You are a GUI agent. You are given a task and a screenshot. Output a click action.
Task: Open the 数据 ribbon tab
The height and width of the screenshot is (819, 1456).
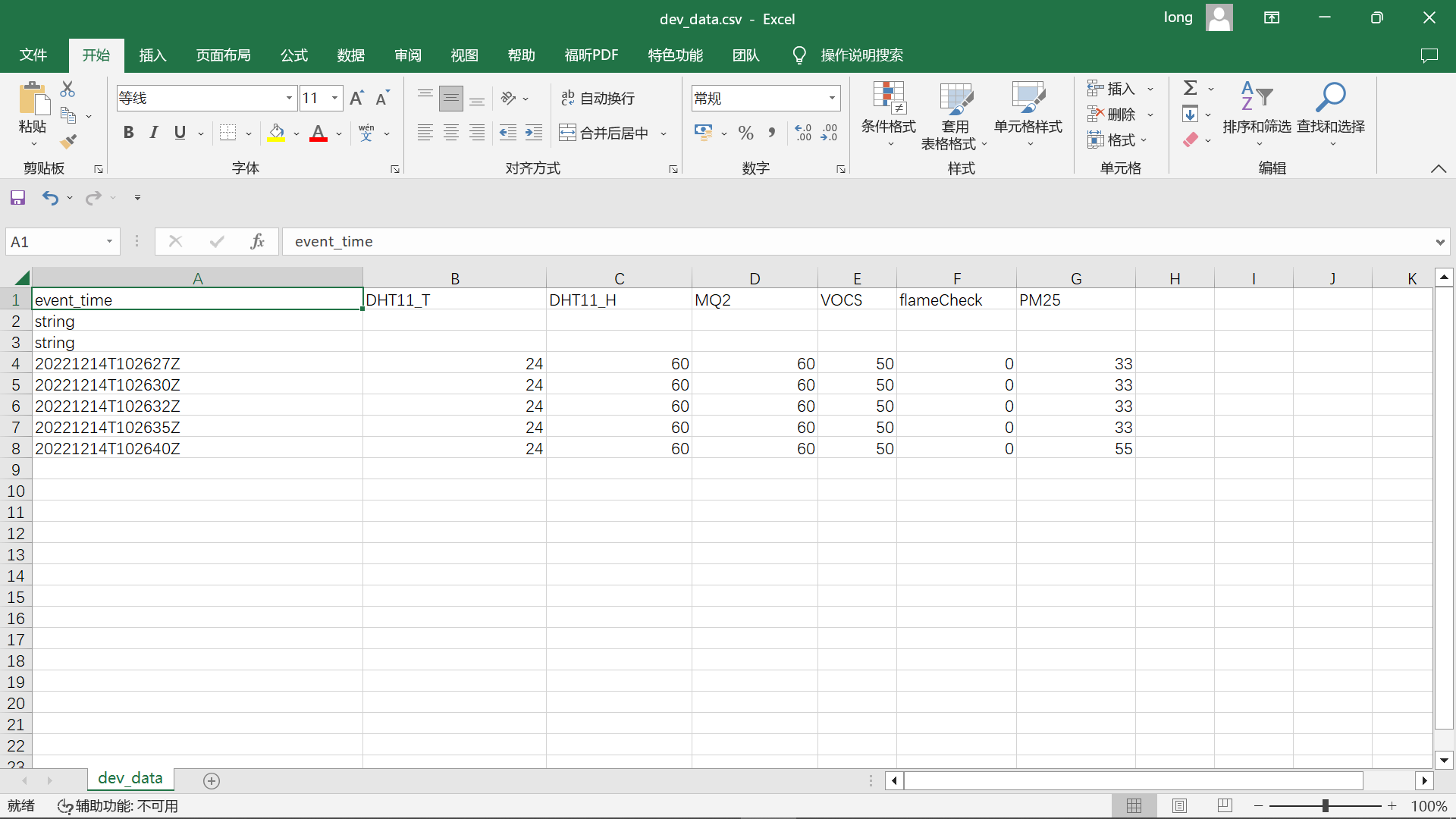(x=350, y=55)
